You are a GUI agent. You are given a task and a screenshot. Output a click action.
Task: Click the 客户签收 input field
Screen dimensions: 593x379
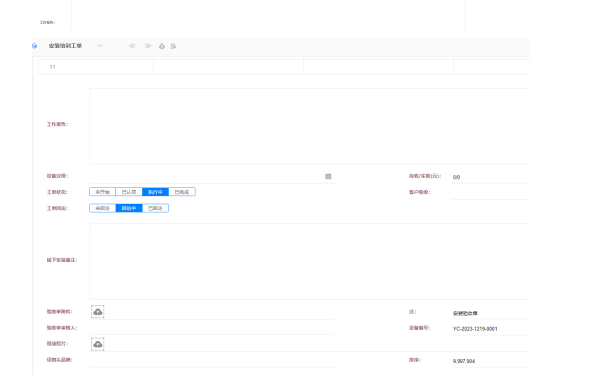tap(491, 192)
